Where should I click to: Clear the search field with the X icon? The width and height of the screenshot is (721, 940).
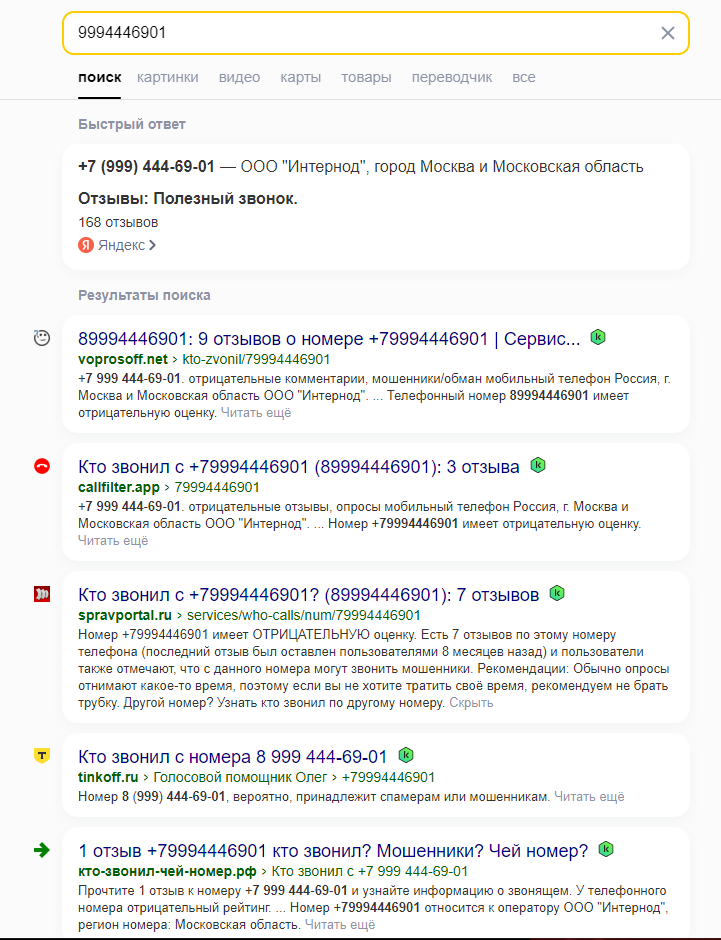668,33
